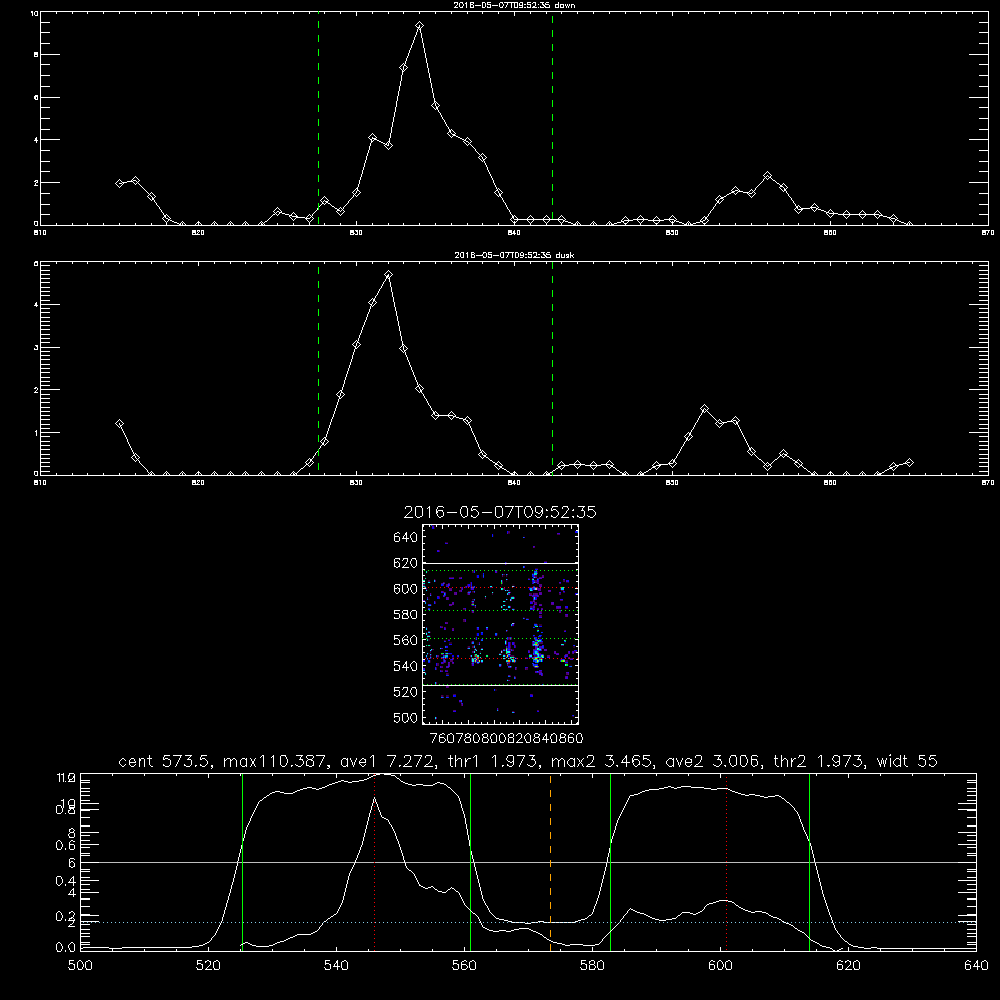Click the 520 label on bottom plot x-axis

(x=209, y=966)
